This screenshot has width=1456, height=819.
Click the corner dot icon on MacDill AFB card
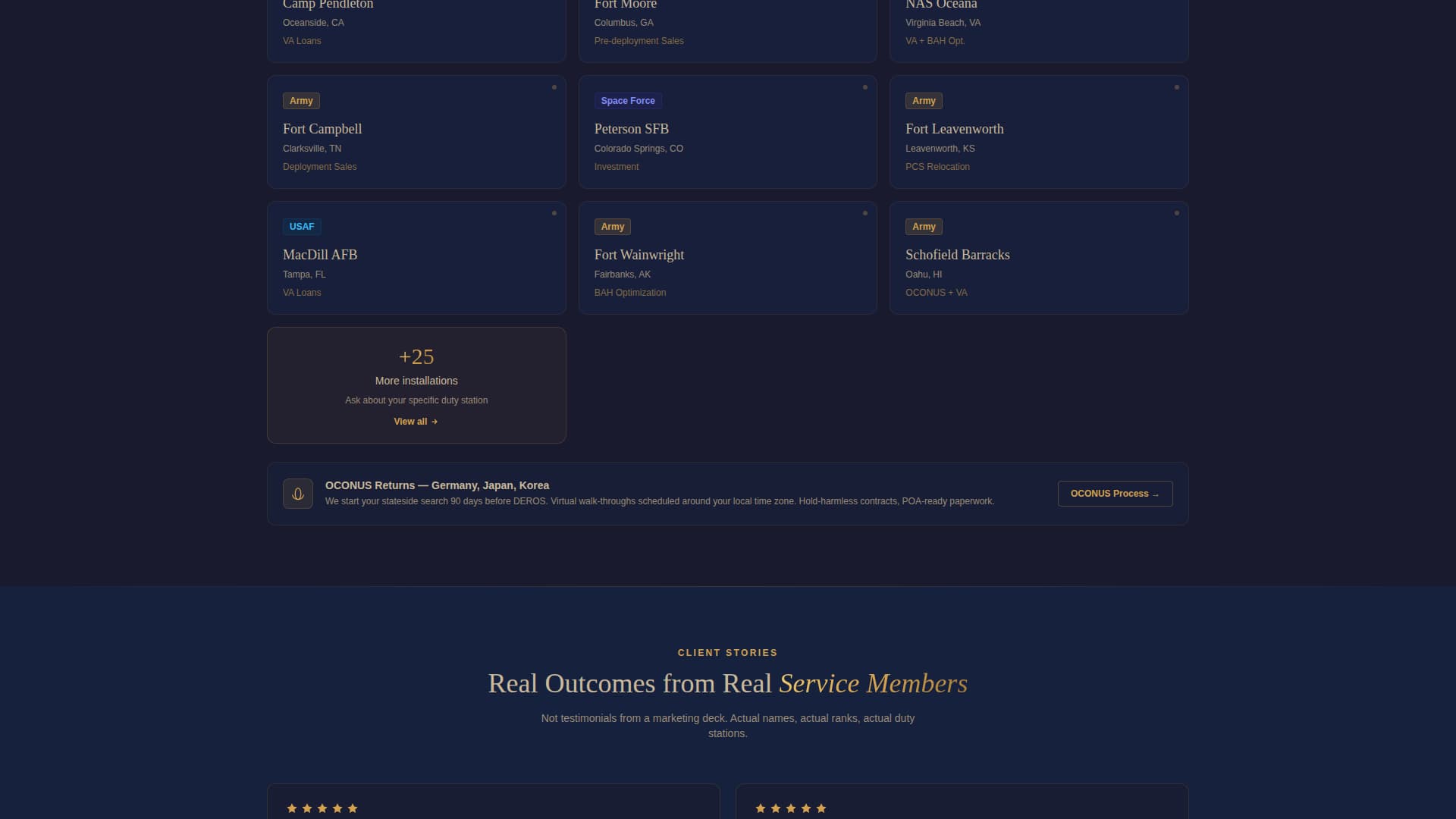point(554,213)
